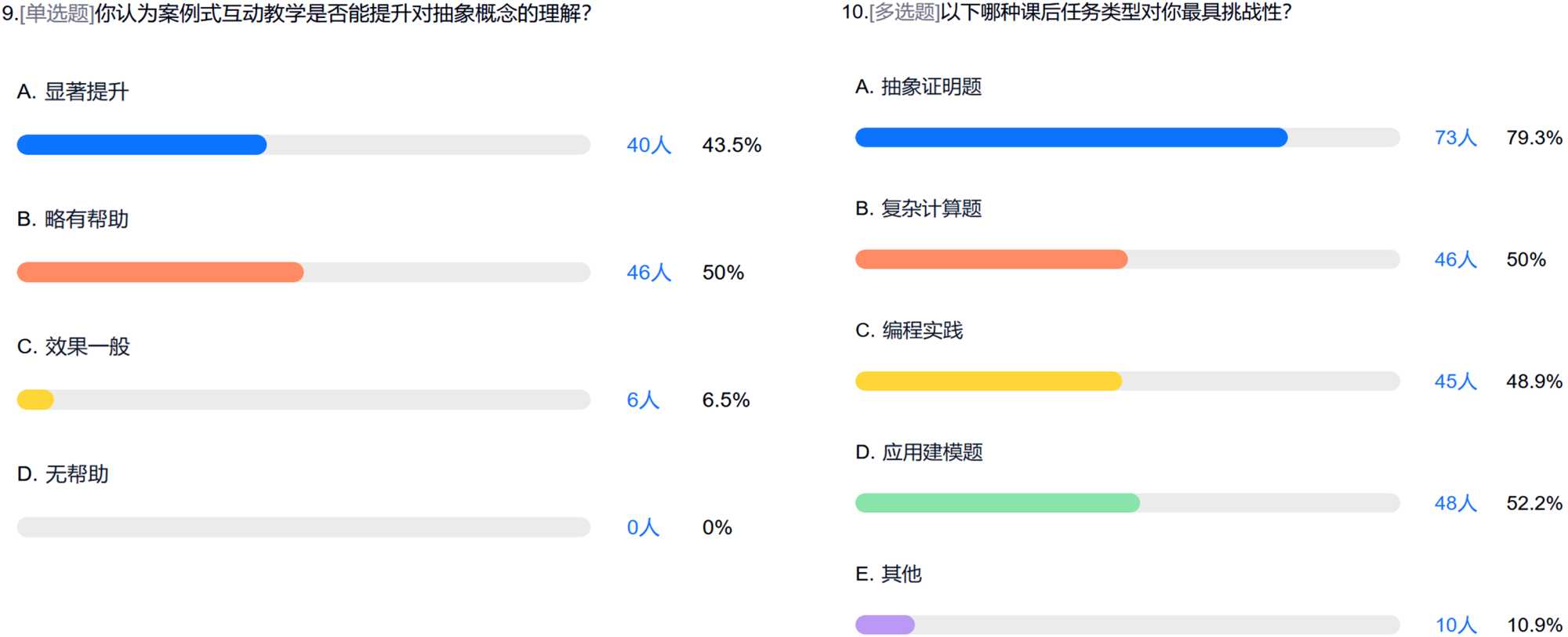Select option label A. 显著提升
This screenshot has width=1568, height=637.
(x=73, y=92)
